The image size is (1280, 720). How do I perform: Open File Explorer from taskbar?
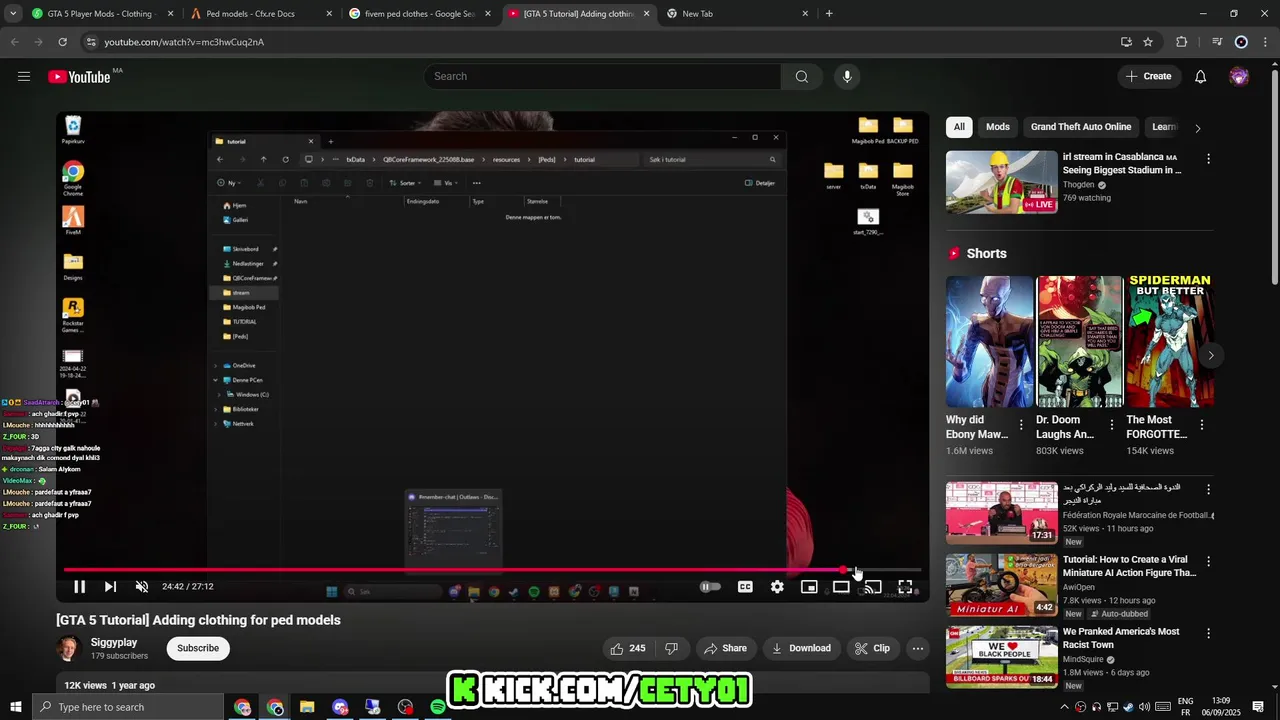tap(307, 707)
